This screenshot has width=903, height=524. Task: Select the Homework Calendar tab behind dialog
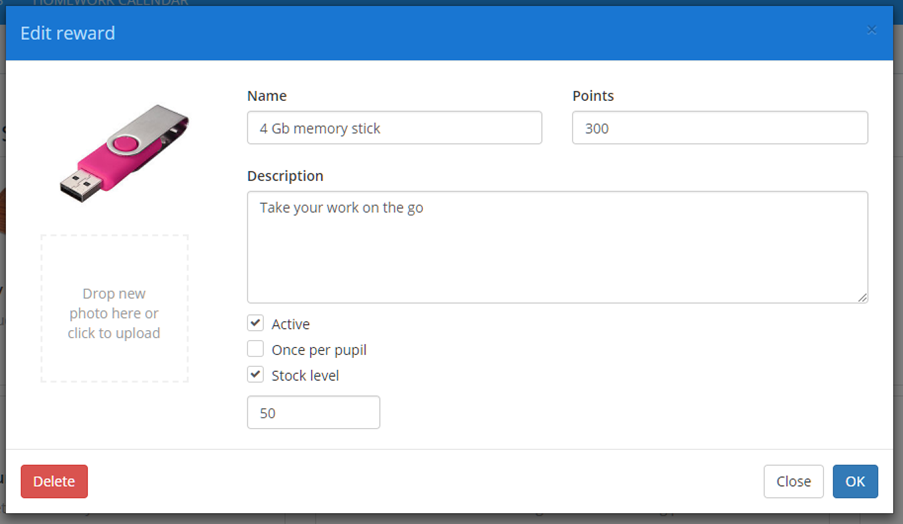[110, 3]
